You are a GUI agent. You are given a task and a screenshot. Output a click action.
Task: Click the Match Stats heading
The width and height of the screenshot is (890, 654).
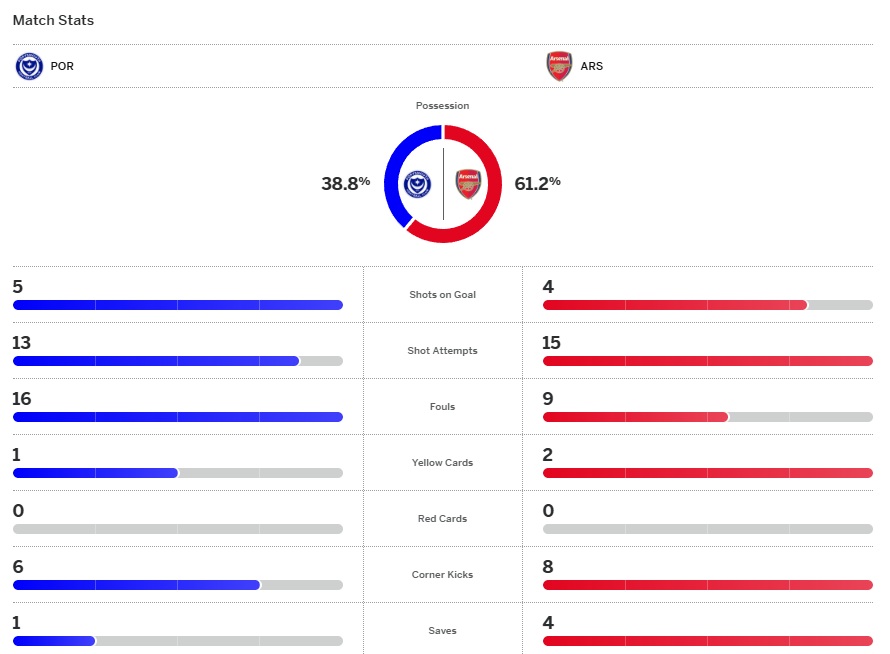pyautogui.click(x=53, y=20)
